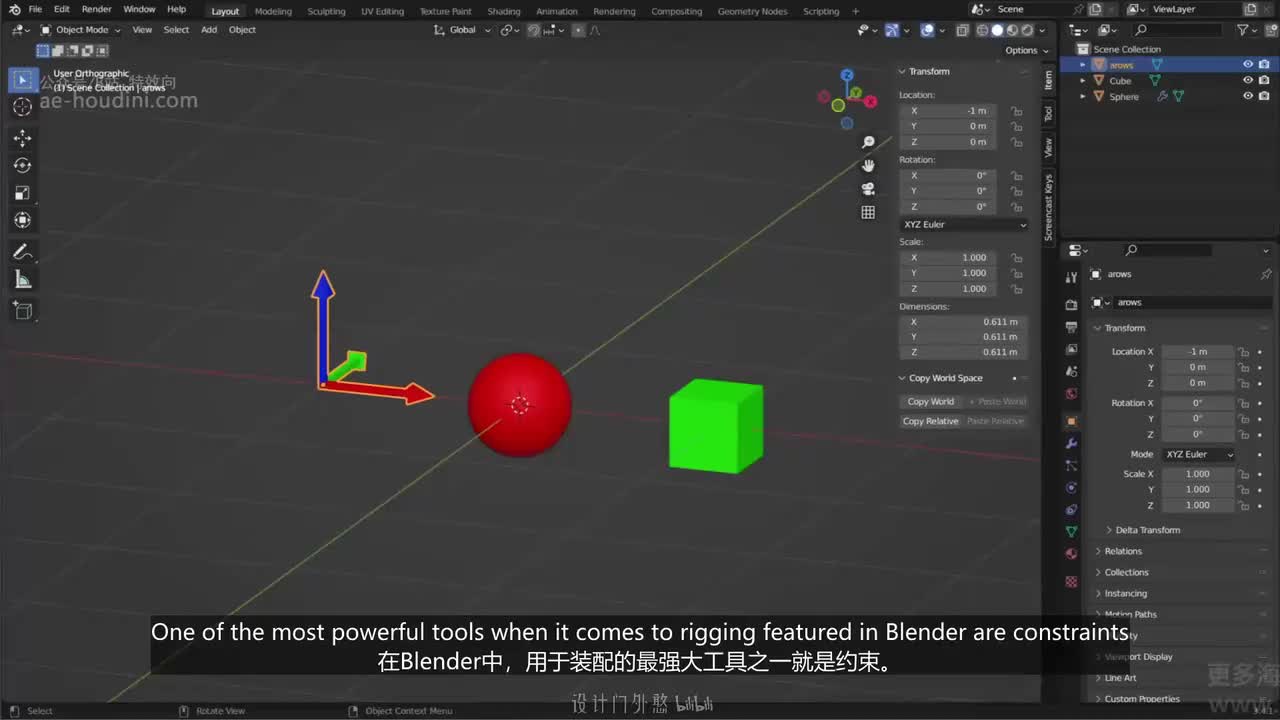Switch to the Geometry Nodes workspace tab
1280x720 pixels.
752,11
